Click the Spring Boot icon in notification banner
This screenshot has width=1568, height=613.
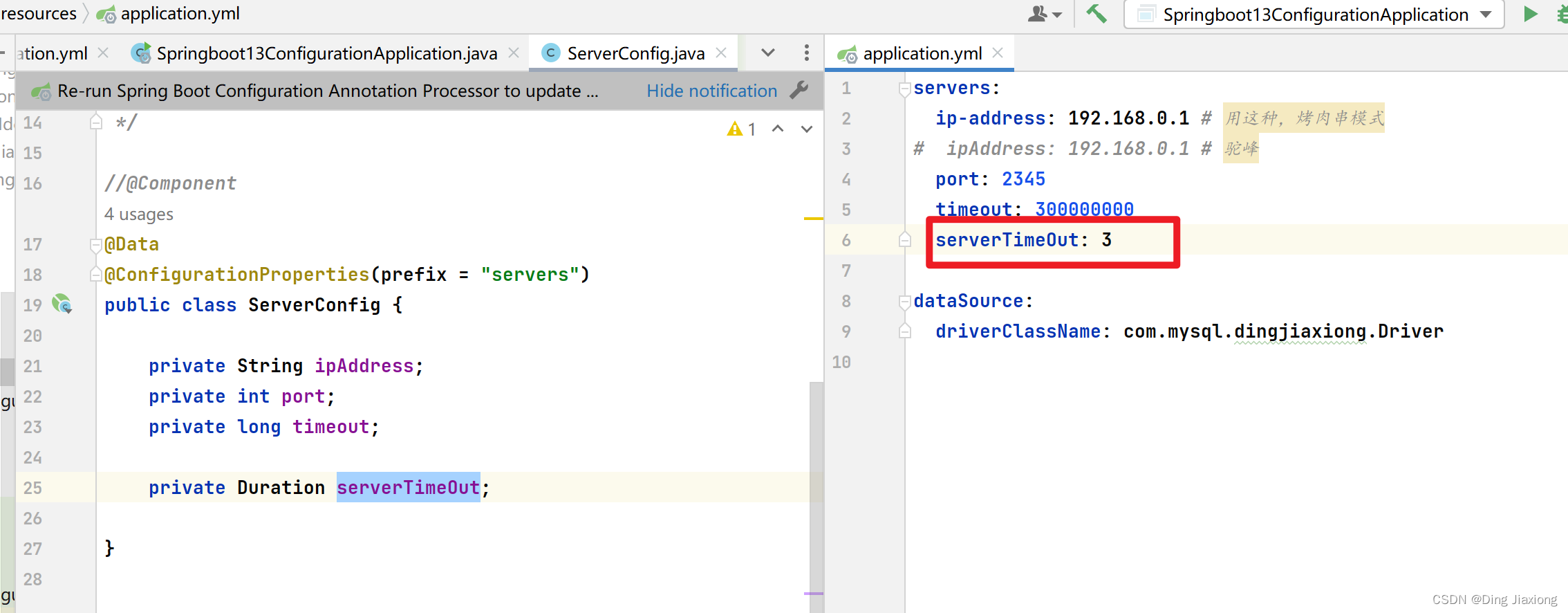[41, 91]
